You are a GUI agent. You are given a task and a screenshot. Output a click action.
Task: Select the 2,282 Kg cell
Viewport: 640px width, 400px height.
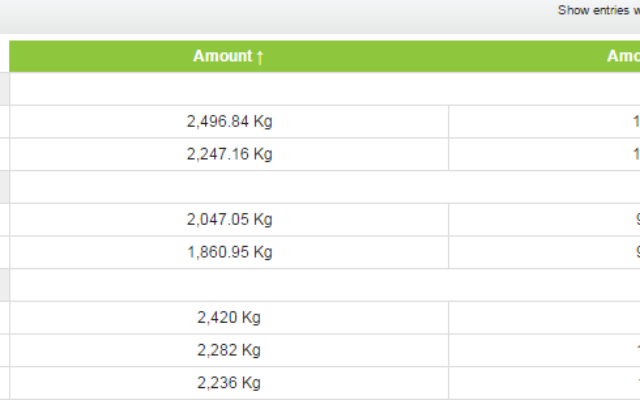229,350
